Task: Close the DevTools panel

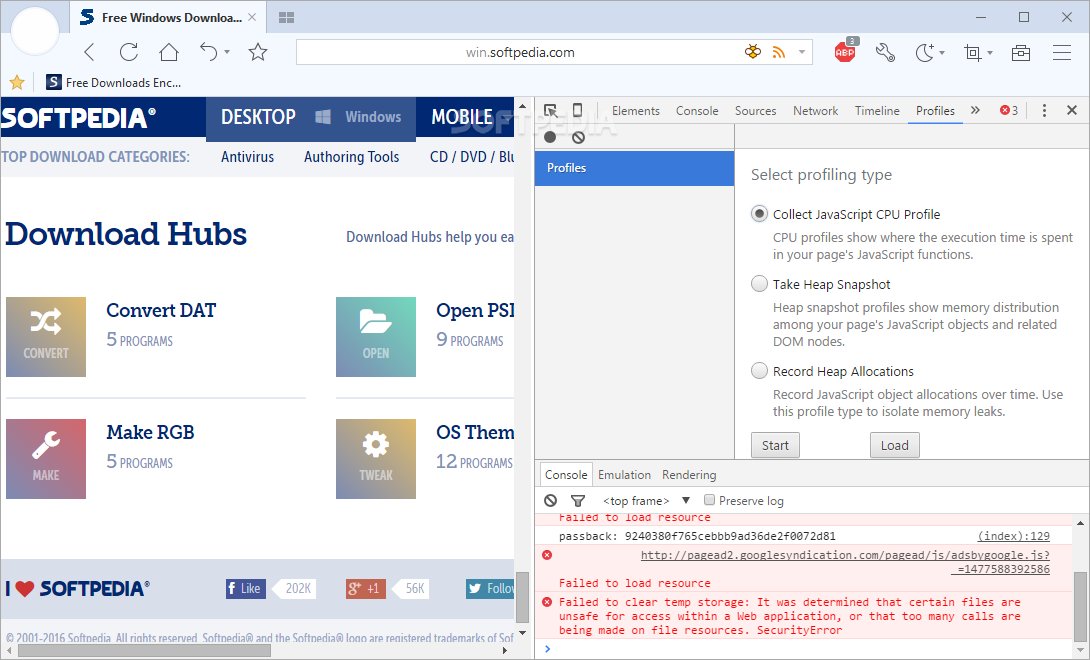Action: pyautogui.click(x=1072, y=110)
